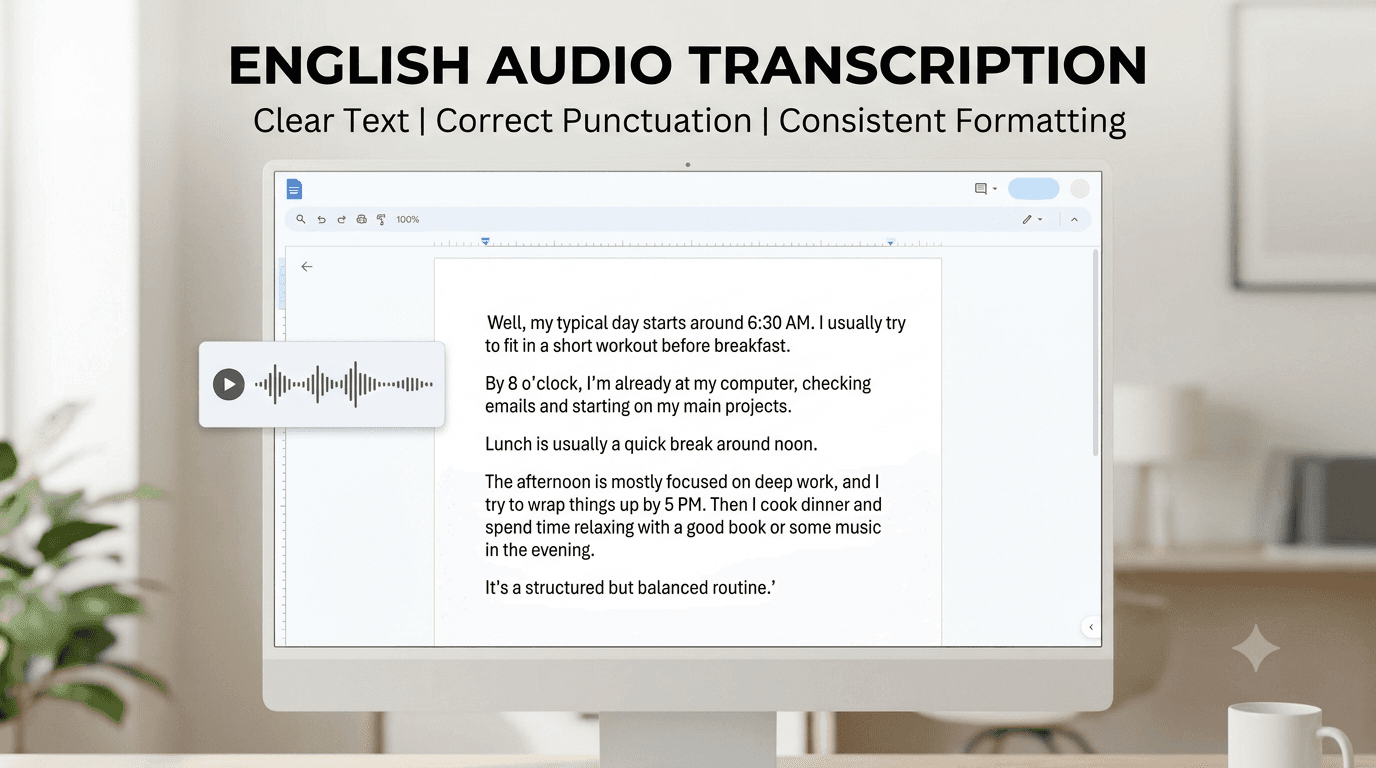Viewport: 1376px width, 768px height.
Task: Click the back arrow left of the document
Action: pyautogui.click(x=307, y=267)
